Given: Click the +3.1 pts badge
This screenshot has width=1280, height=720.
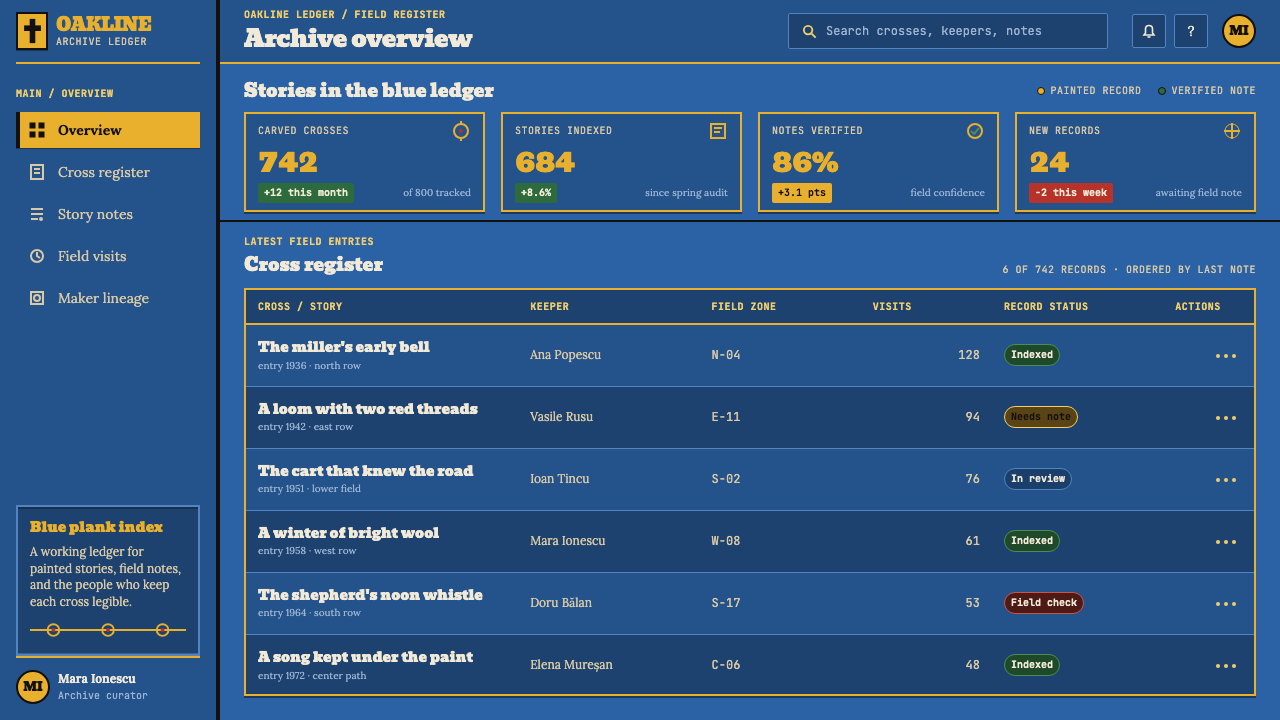Looking at the screenshot, I should [x=802, y=193].
